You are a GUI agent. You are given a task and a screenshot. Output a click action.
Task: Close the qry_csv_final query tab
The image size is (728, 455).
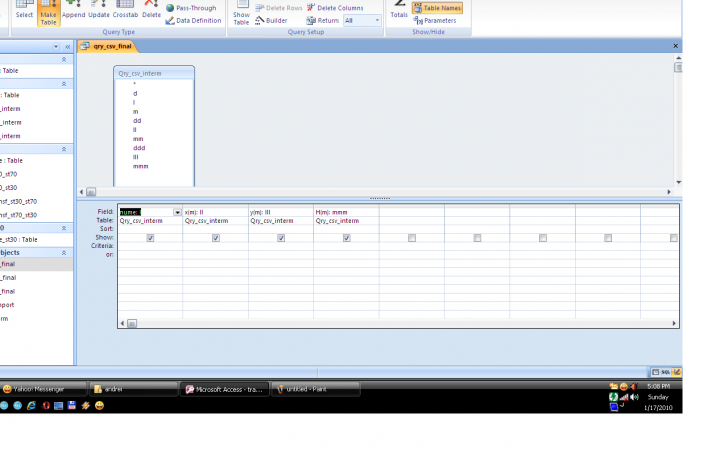[x=676, y=46]
